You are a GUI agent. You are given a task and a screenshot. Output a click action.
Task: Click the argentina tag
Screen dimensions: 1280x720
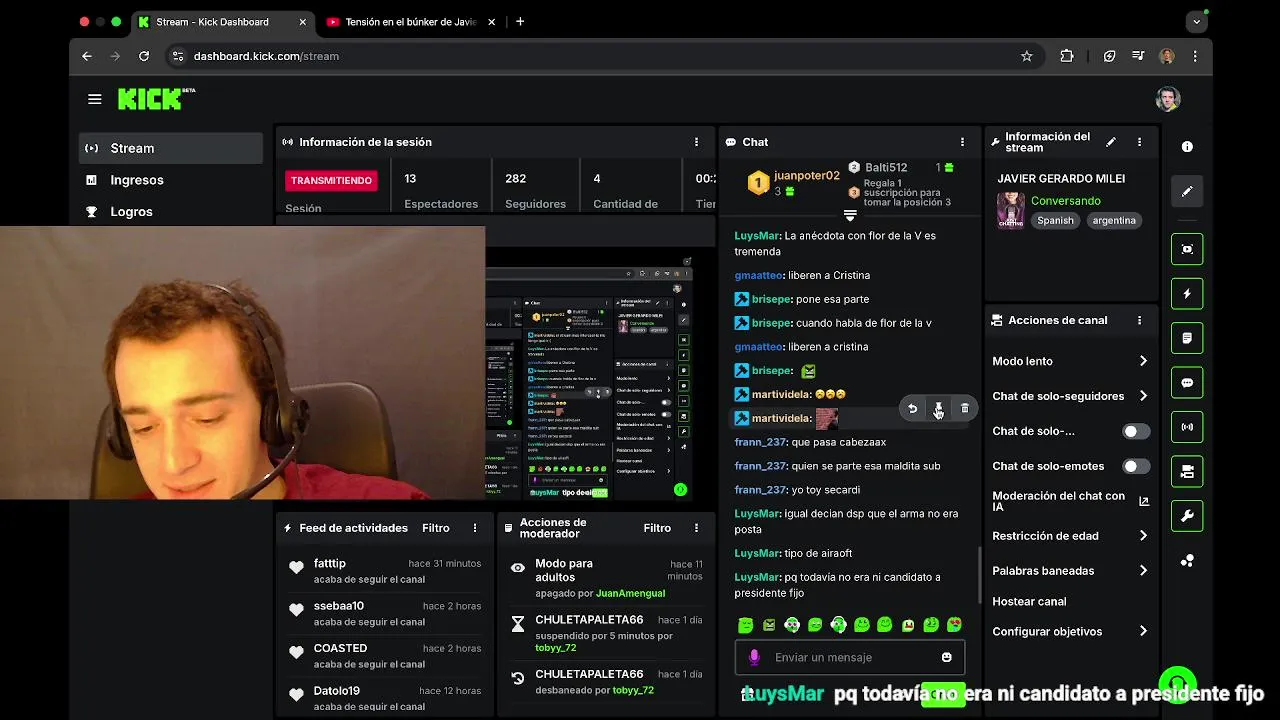(x=1114, y=221)
